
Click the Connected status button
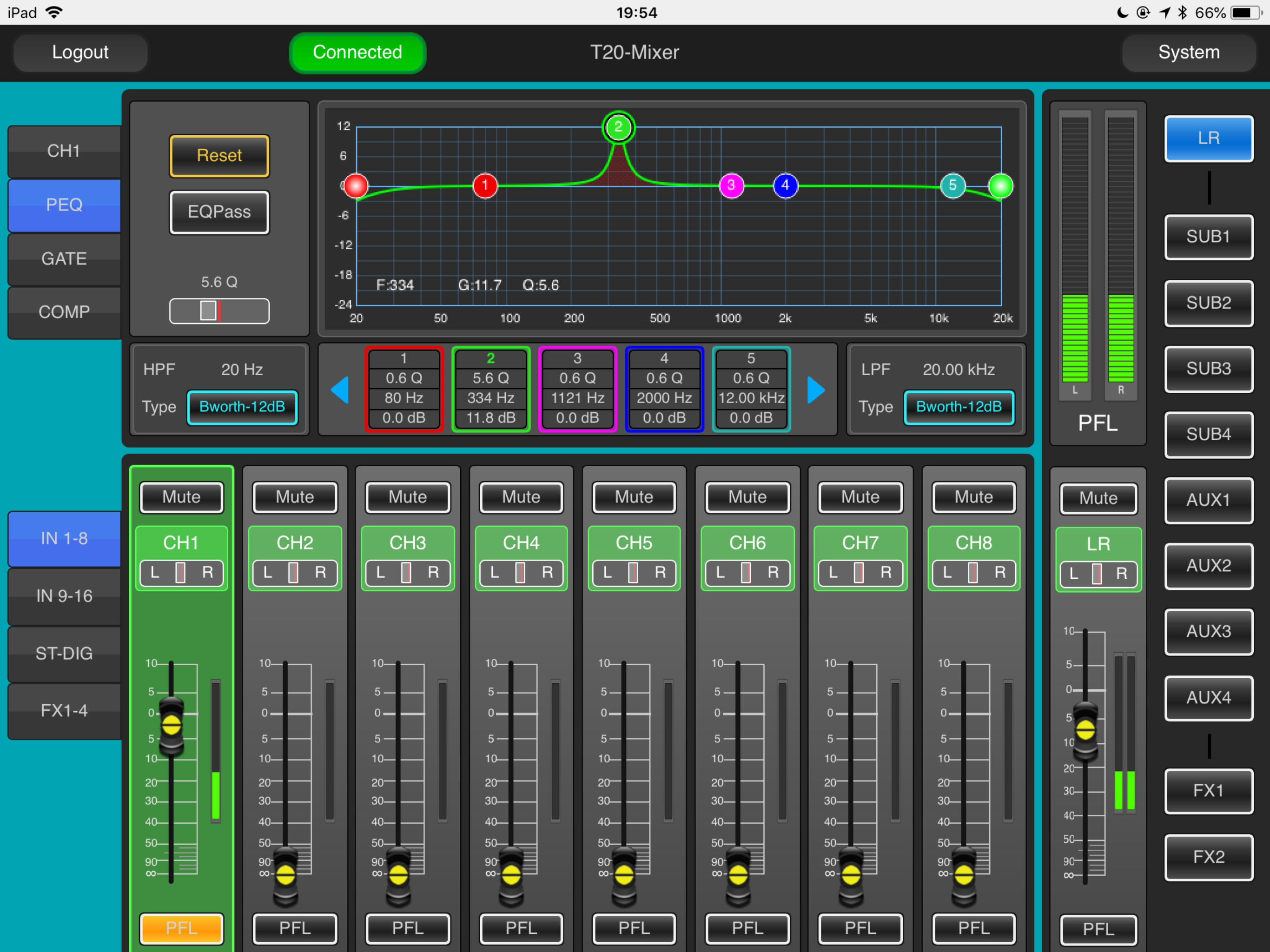[357, 52]
